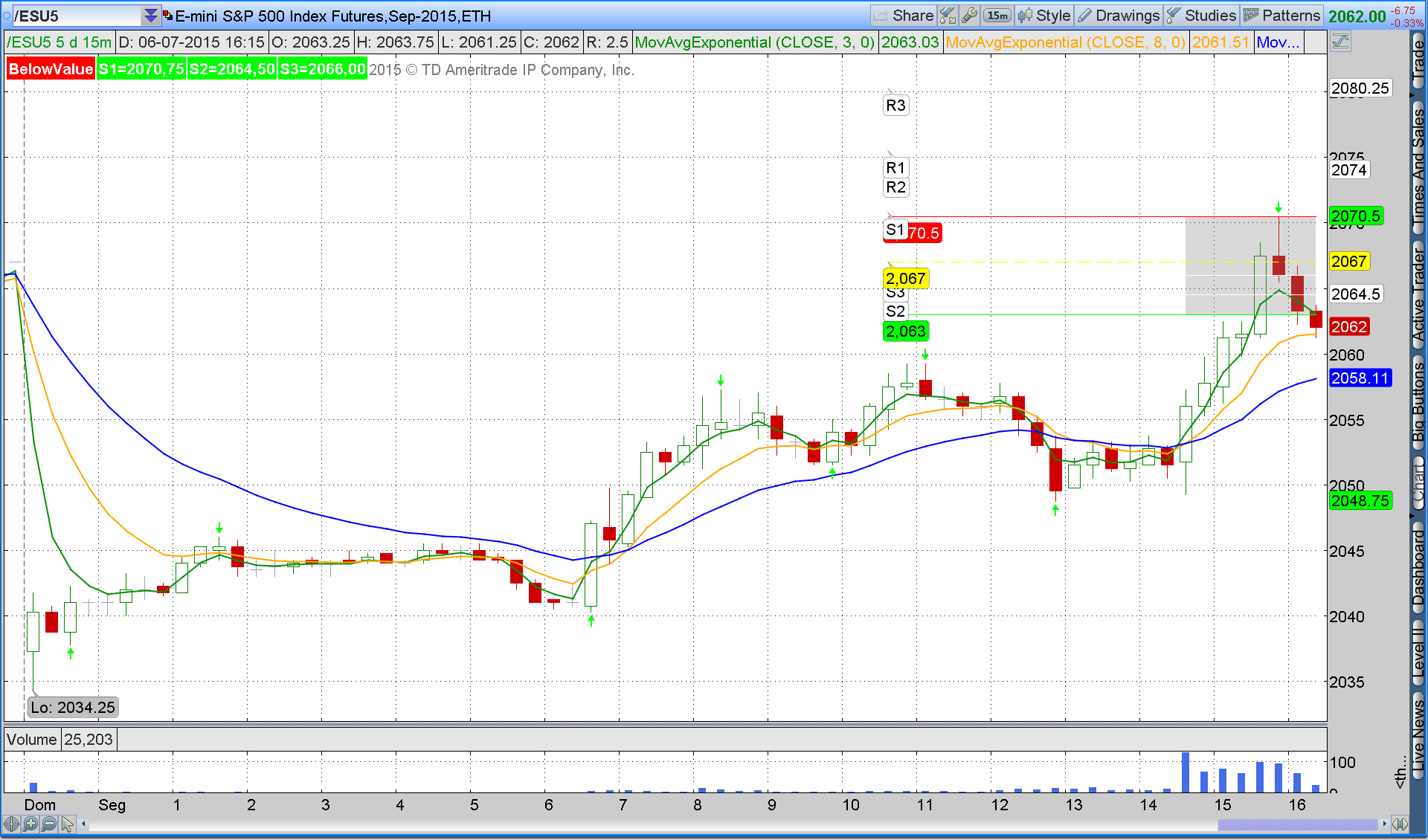Click the zoom in magnifier icon
This screenshot has height=840, width=1428.
(30, 824)
